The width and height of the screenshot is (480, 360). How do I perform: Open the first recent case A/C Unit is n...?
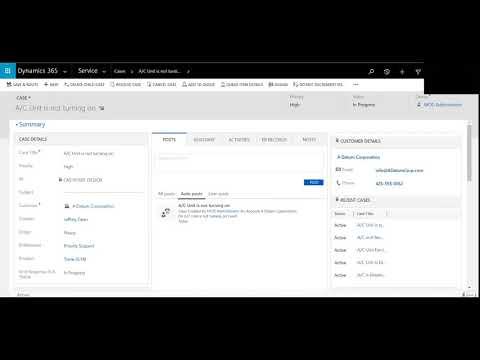[370, 225]
